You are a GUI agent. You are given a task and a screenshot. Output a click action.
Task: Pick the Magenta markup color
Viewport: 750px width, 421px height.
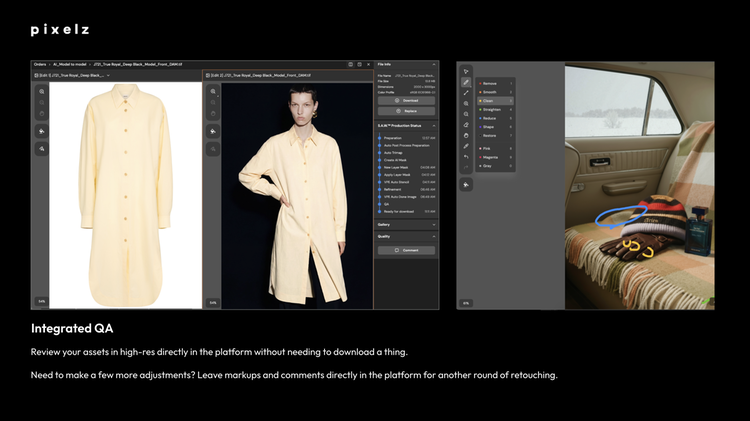(x=491, y=157)
